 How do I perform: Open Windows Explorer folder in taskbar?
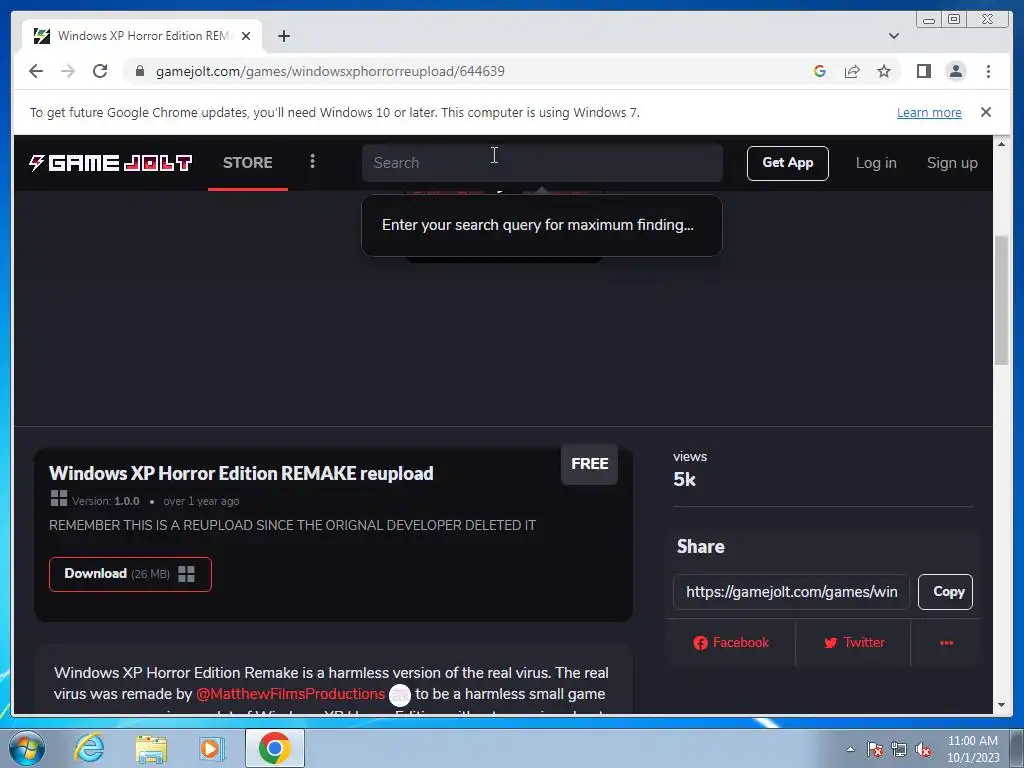coord(151,748)
